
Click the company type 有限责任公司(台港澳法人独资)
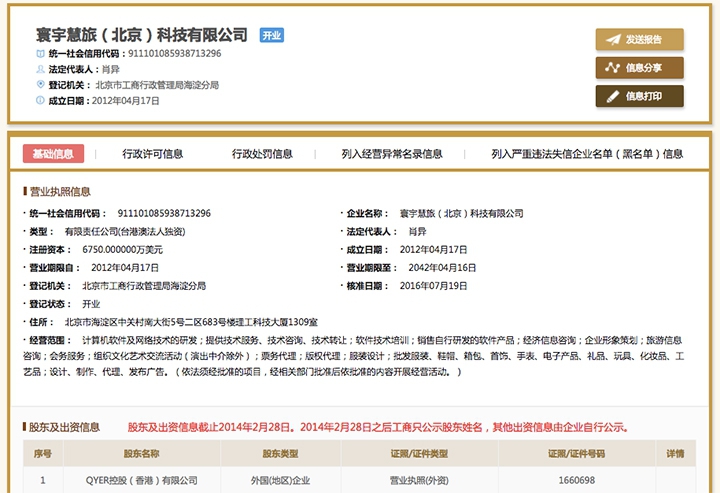click(125, 231)
